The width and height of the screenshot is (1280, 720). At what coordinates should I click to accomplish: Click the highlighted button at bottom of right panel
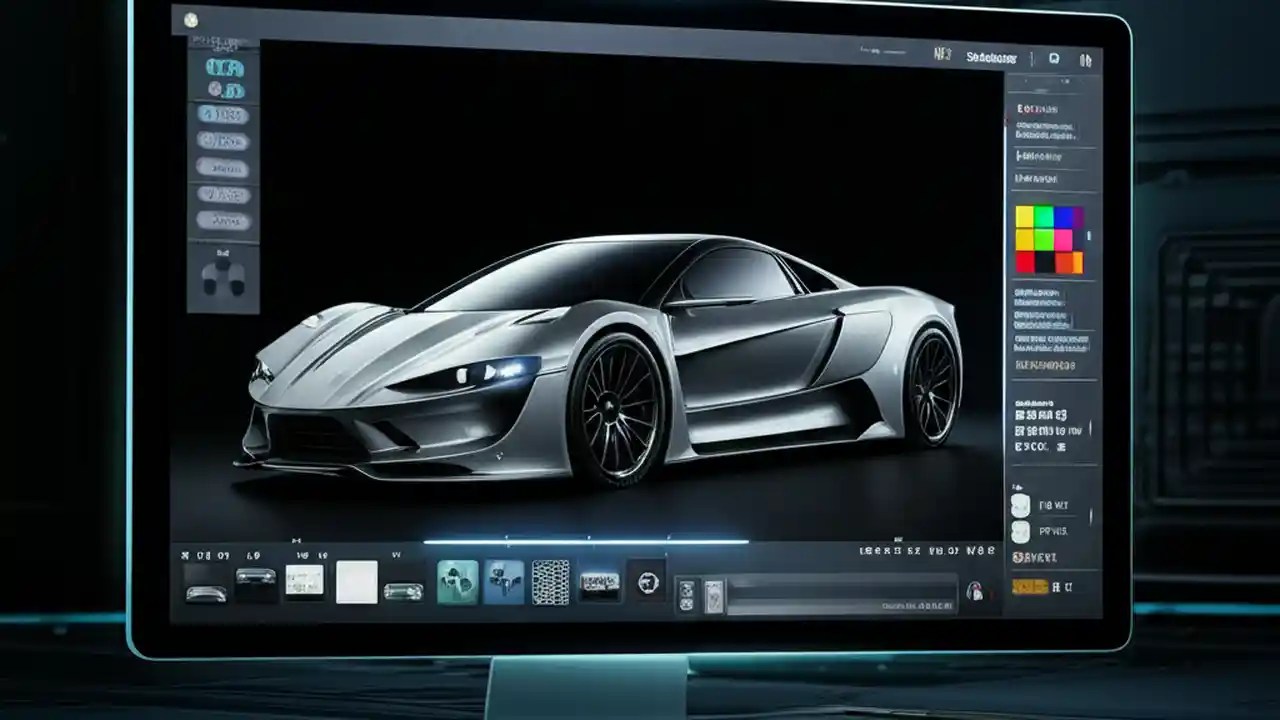pos(1030,585)
